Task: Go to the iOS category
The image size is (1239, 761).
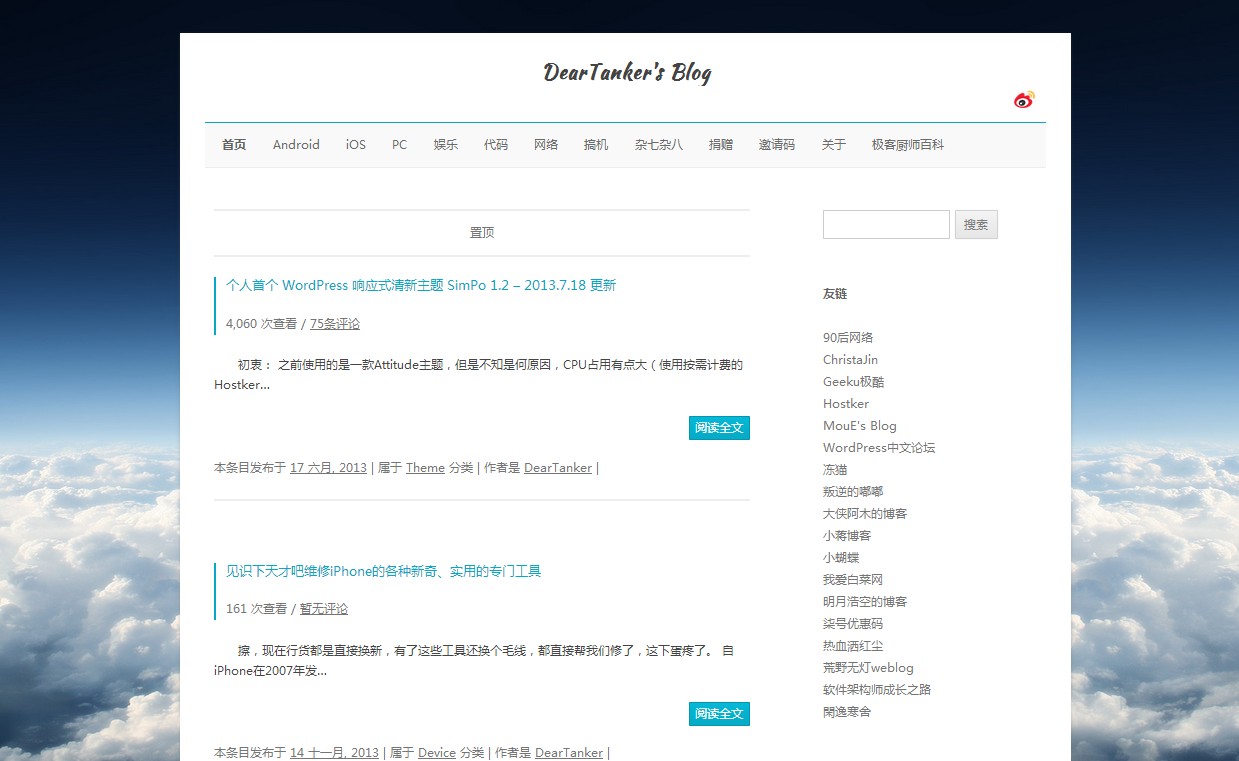Action: tap(356, 145)
